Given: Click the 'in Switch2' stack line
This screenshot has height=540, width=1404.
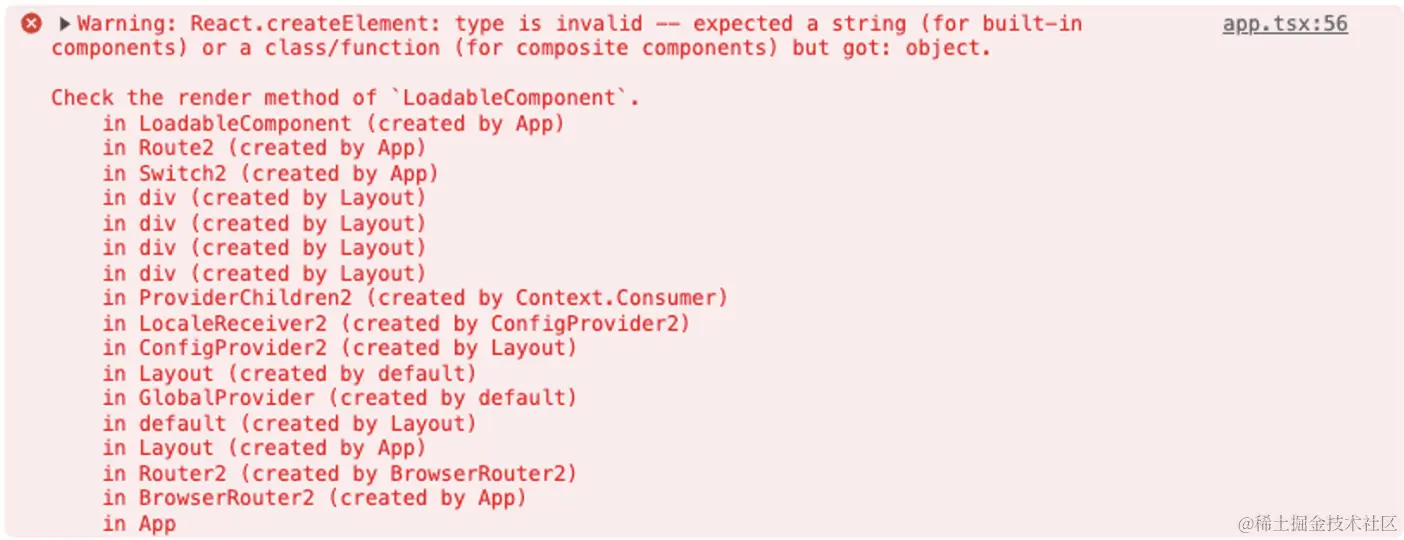Looking at the screenshot, I should click(270, 174).
